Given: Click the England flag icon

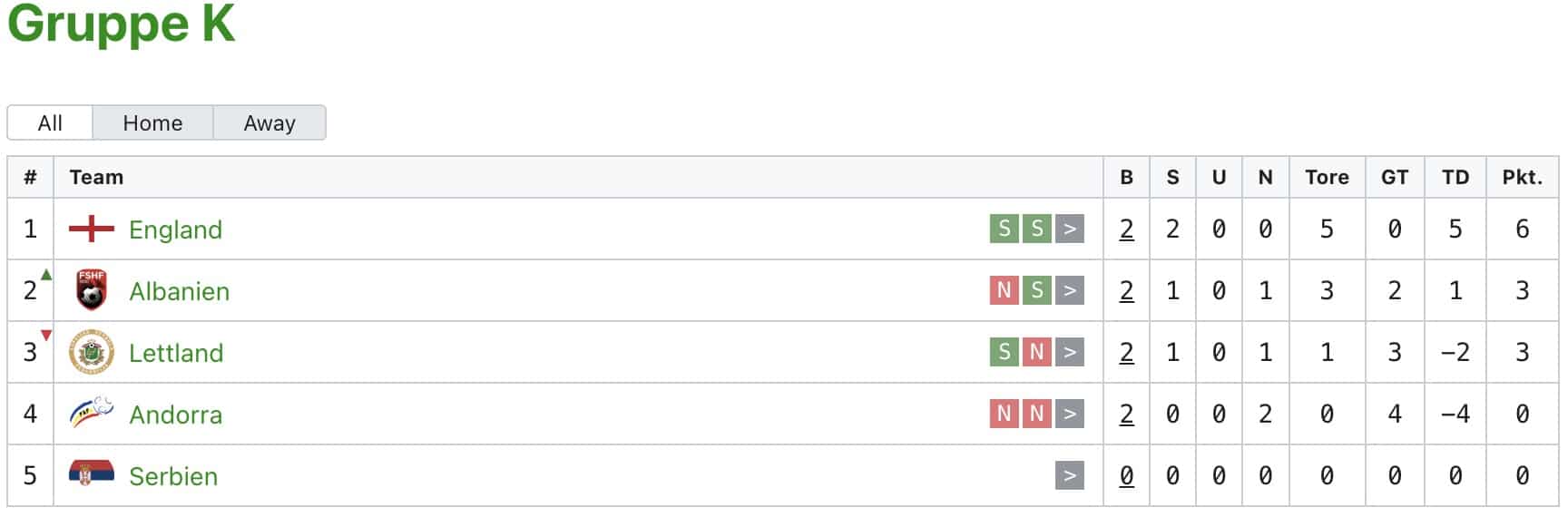Looking at the screenshot, I should [x=92, y=229].
